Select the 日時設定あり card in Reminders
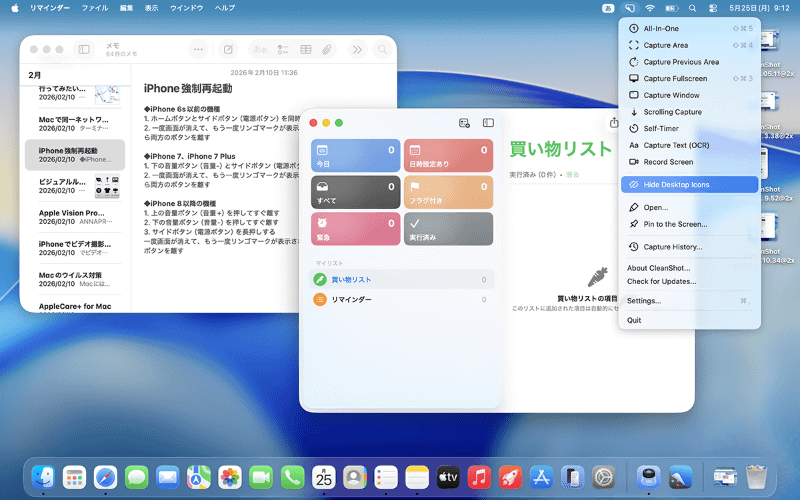 coord(448,156)
